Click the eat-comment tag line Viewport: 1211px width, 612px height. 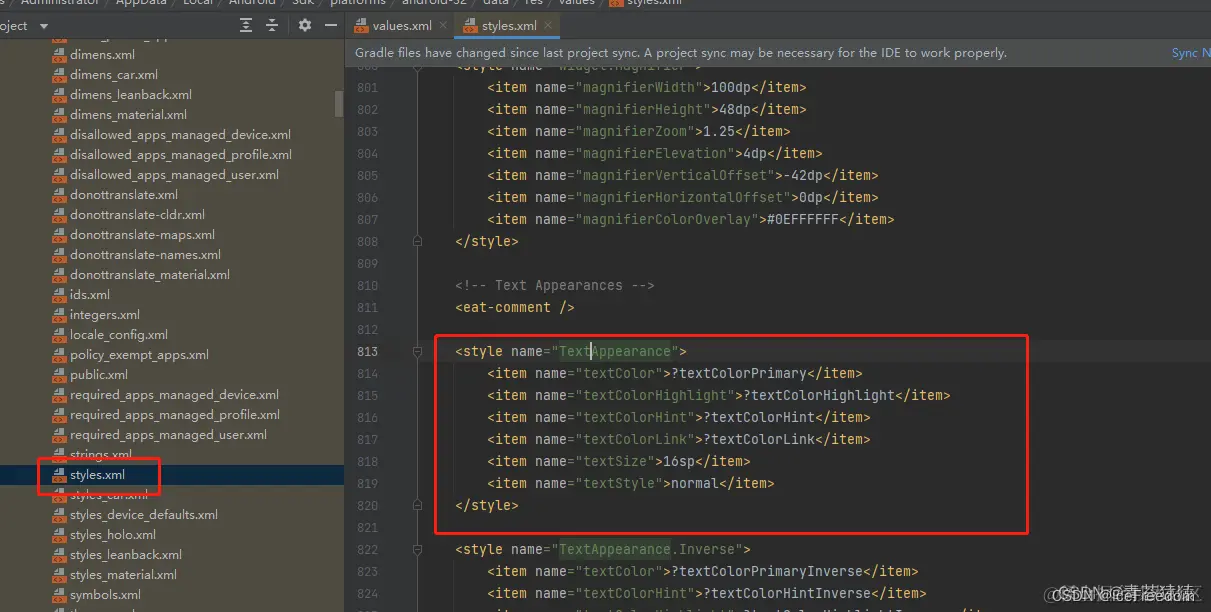[x=514, y=307]
